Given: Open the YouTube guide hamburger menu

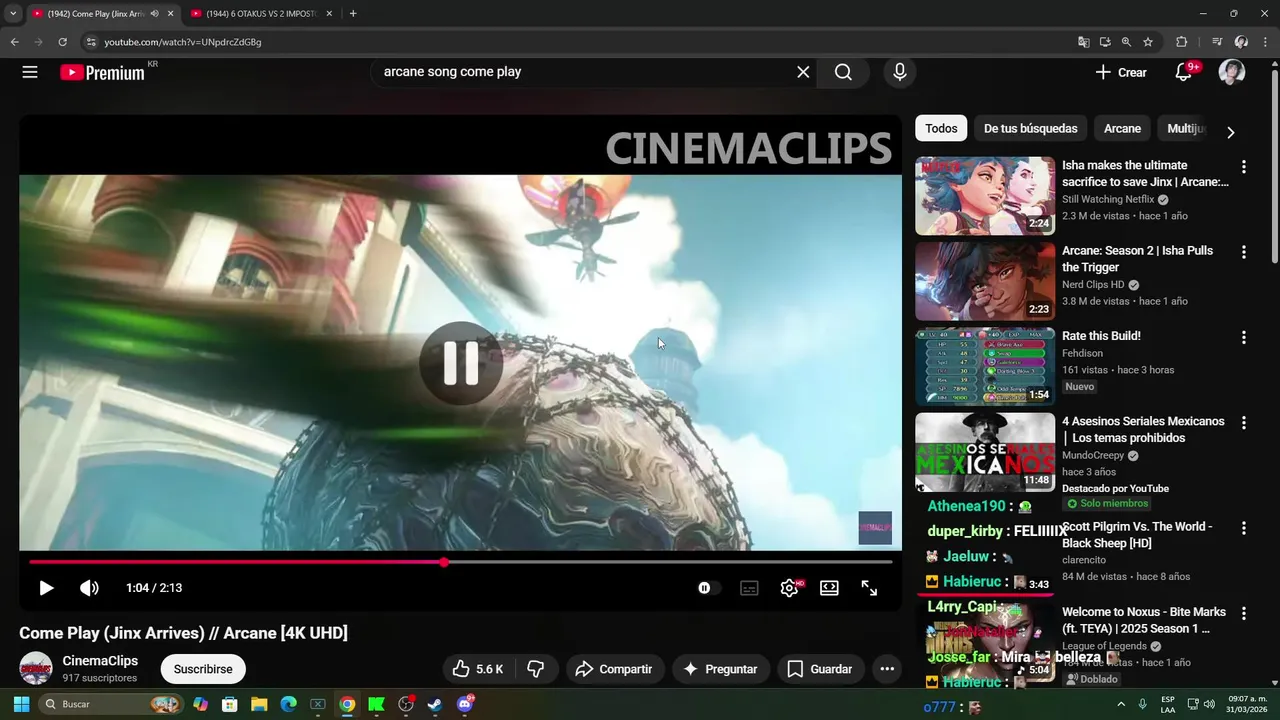Looking at the screenshot, I should pyautogui.click(x=30, y=72).
